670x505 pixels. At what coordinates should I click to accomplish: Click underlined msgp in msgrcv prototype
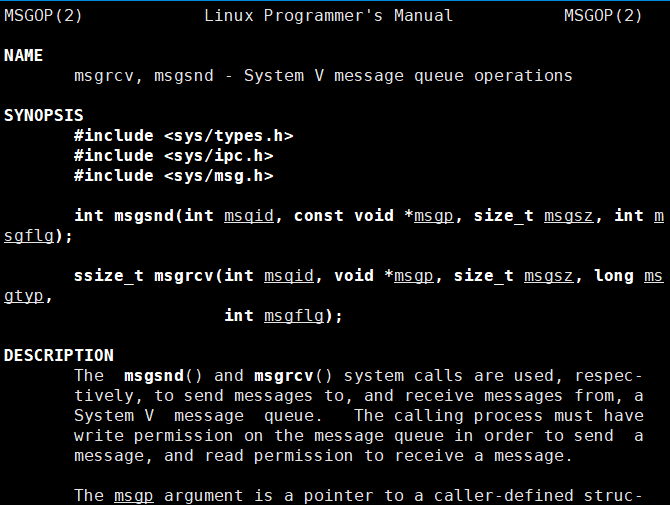pyautogui.click(x=414, y=276)
